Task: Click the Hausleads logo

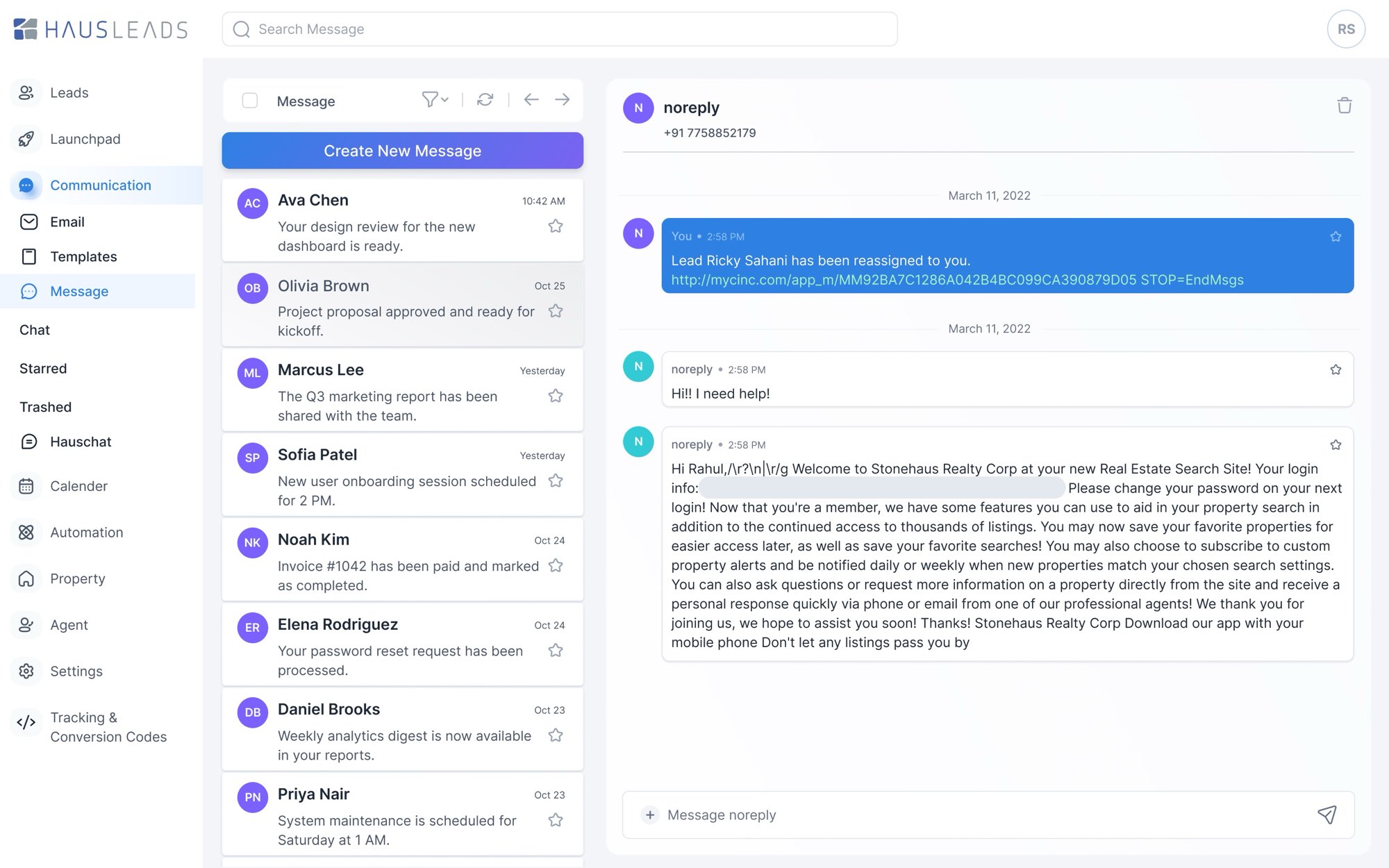Action: click(x=101, y=29)
